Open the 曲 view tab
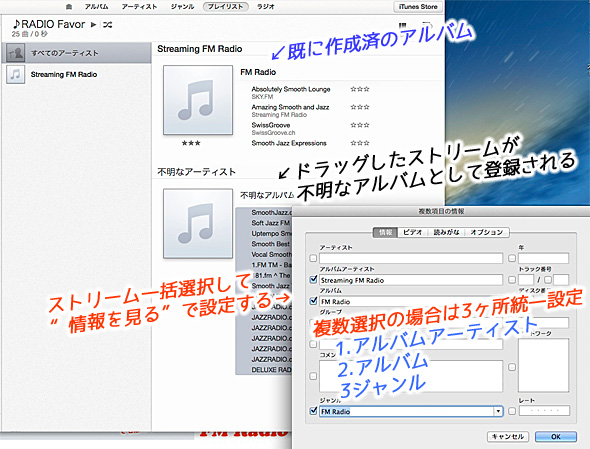This screenshot has width=590, height=449. point(69,6)
